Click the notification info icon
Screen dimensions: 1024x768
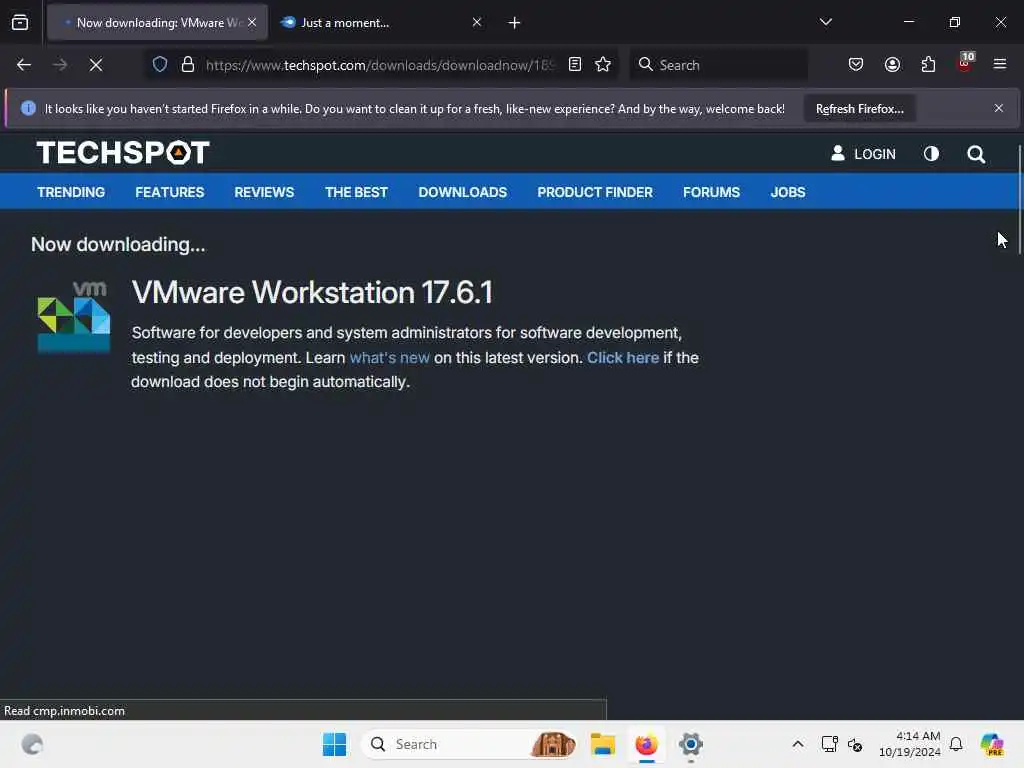click(x=28, y=108)
